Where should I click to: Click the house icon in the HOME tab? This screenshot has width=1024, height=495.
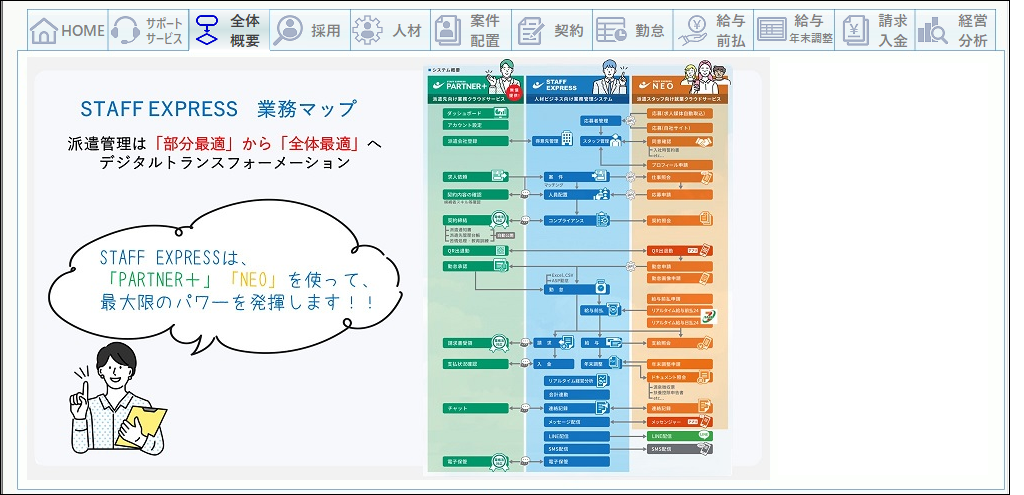click(x=44, y=31)
